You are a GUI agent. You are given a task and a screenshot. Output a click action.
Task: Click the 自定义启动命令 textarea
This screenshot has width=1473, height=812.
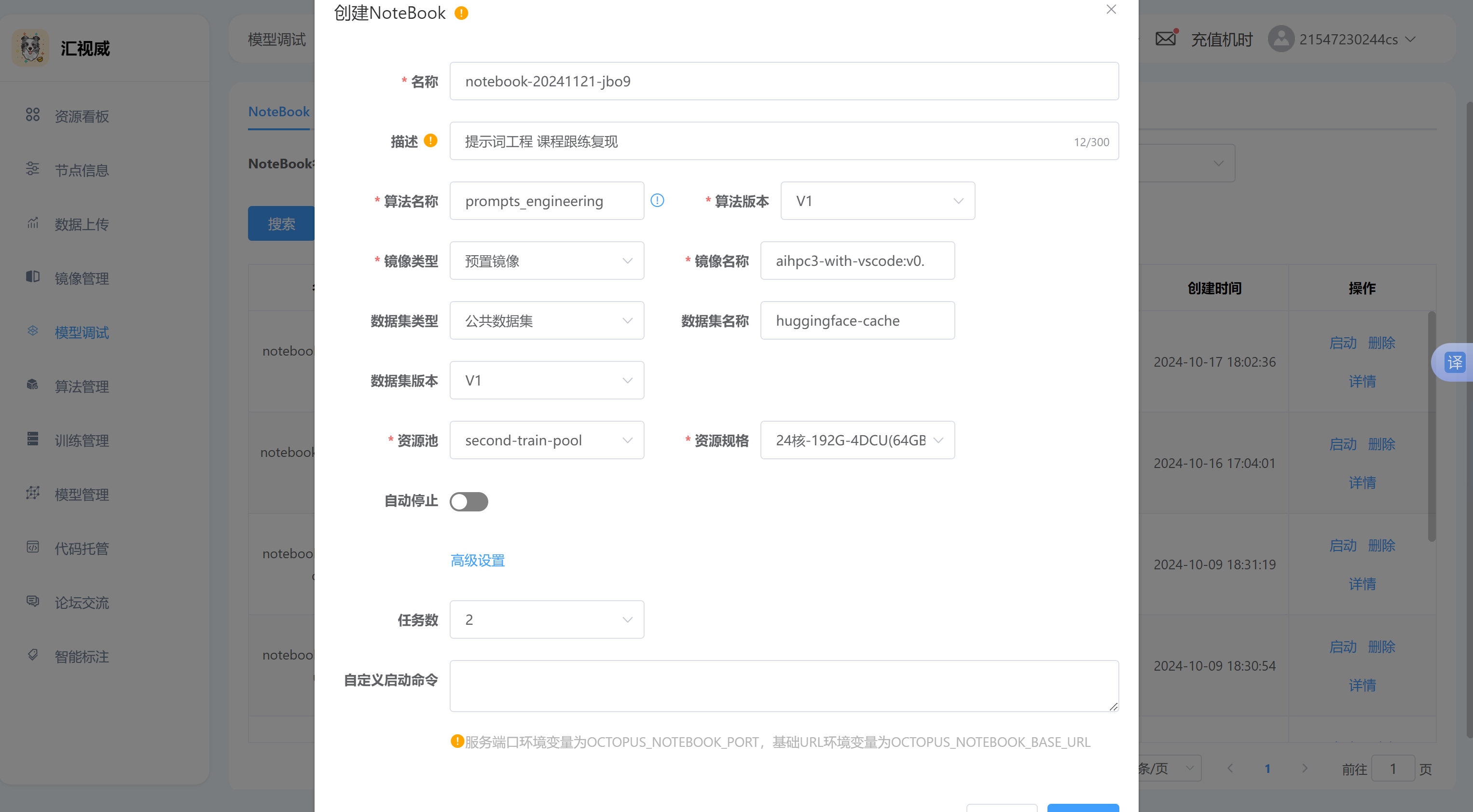coord(784,686)
